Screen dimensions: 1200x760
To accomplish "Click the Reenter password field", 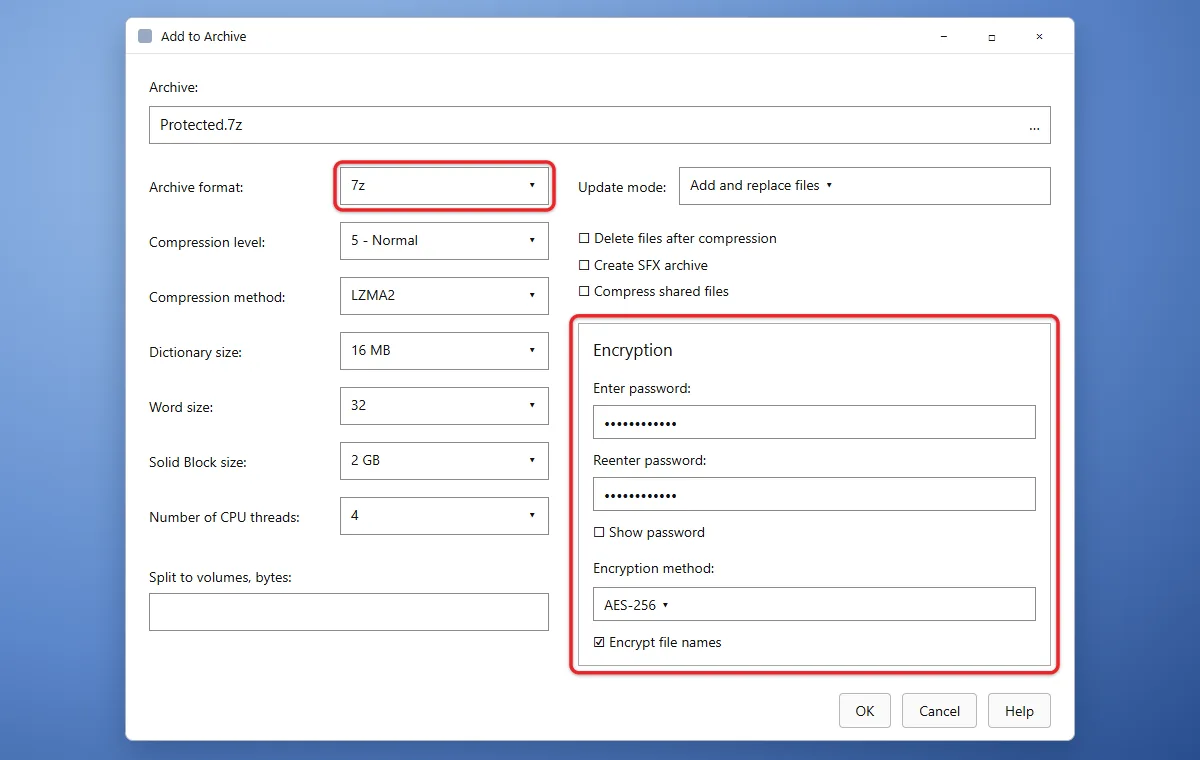I will point(814,494).
